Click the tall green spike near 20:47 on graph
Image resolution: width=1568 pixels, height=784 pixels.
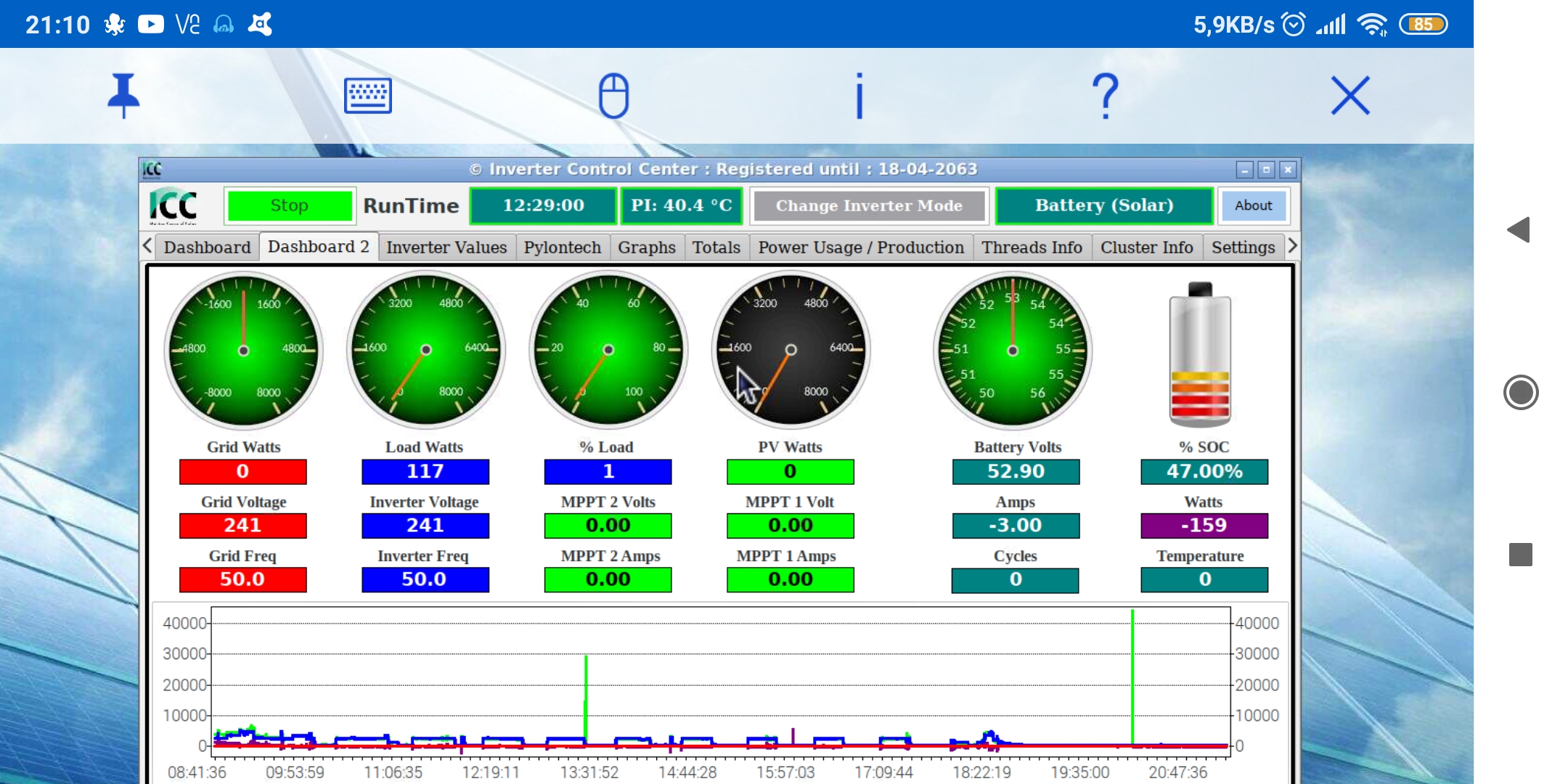click(x=1132, y=675)
